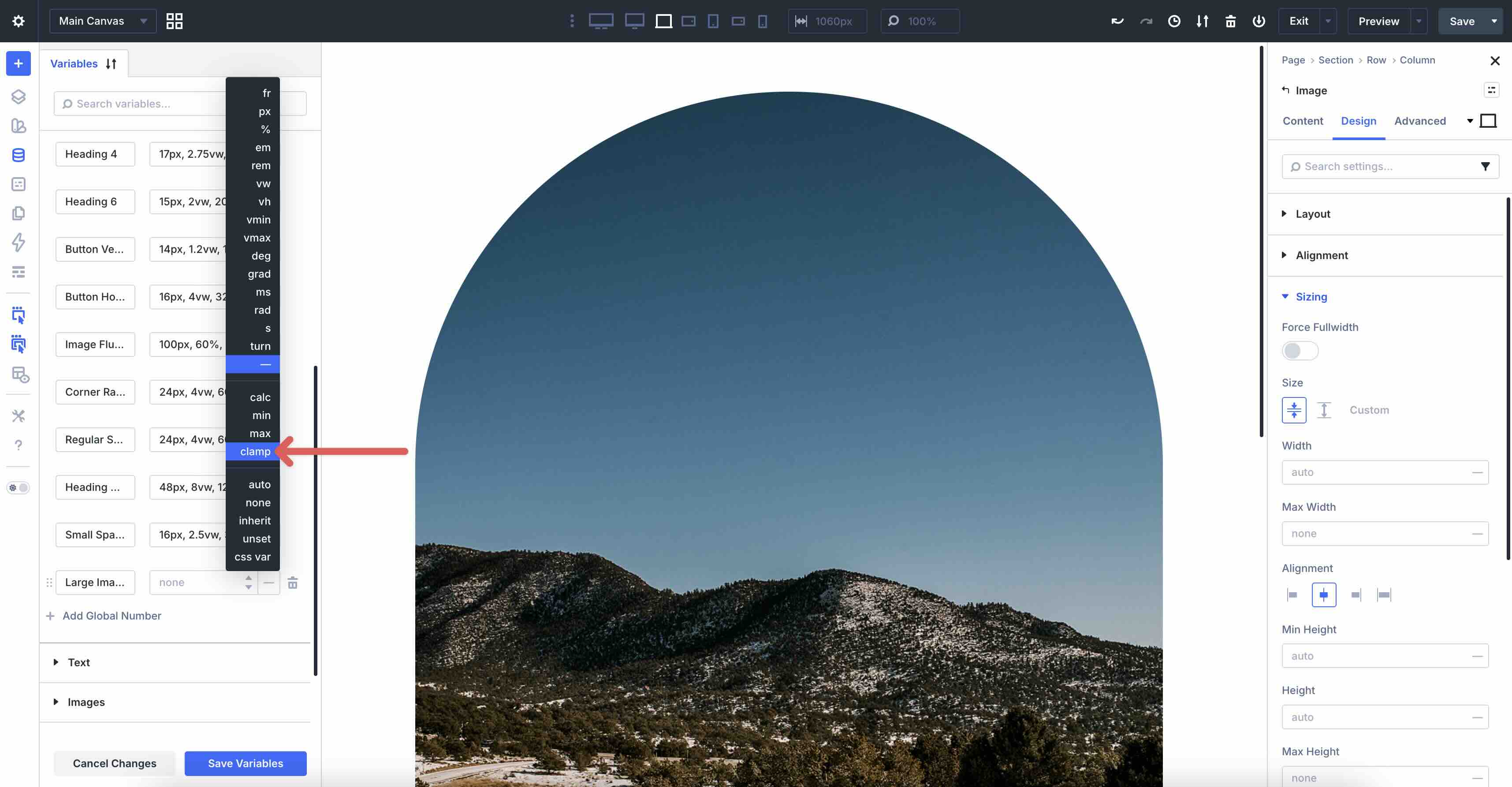Switch to the tablet breakpoint preview
Viewport: 1512px width, 787px height.
coord(712,21)
